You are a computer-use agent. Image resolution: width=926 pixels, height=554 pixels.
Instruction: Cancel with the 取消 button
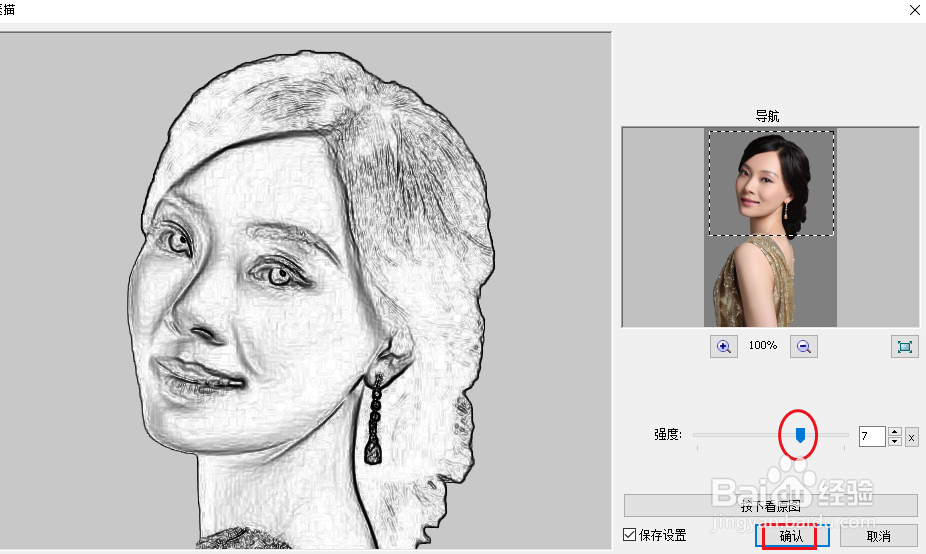tap(878, 536)
